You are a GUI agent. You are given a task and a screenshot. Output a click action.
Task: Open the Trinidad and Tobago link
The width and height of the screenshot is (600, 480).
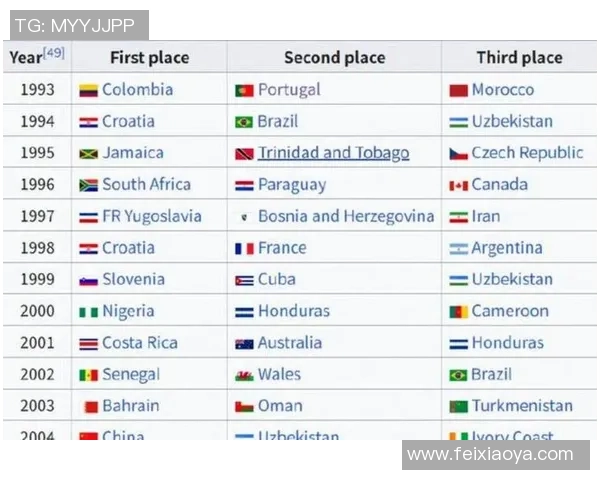pos(333,153)
